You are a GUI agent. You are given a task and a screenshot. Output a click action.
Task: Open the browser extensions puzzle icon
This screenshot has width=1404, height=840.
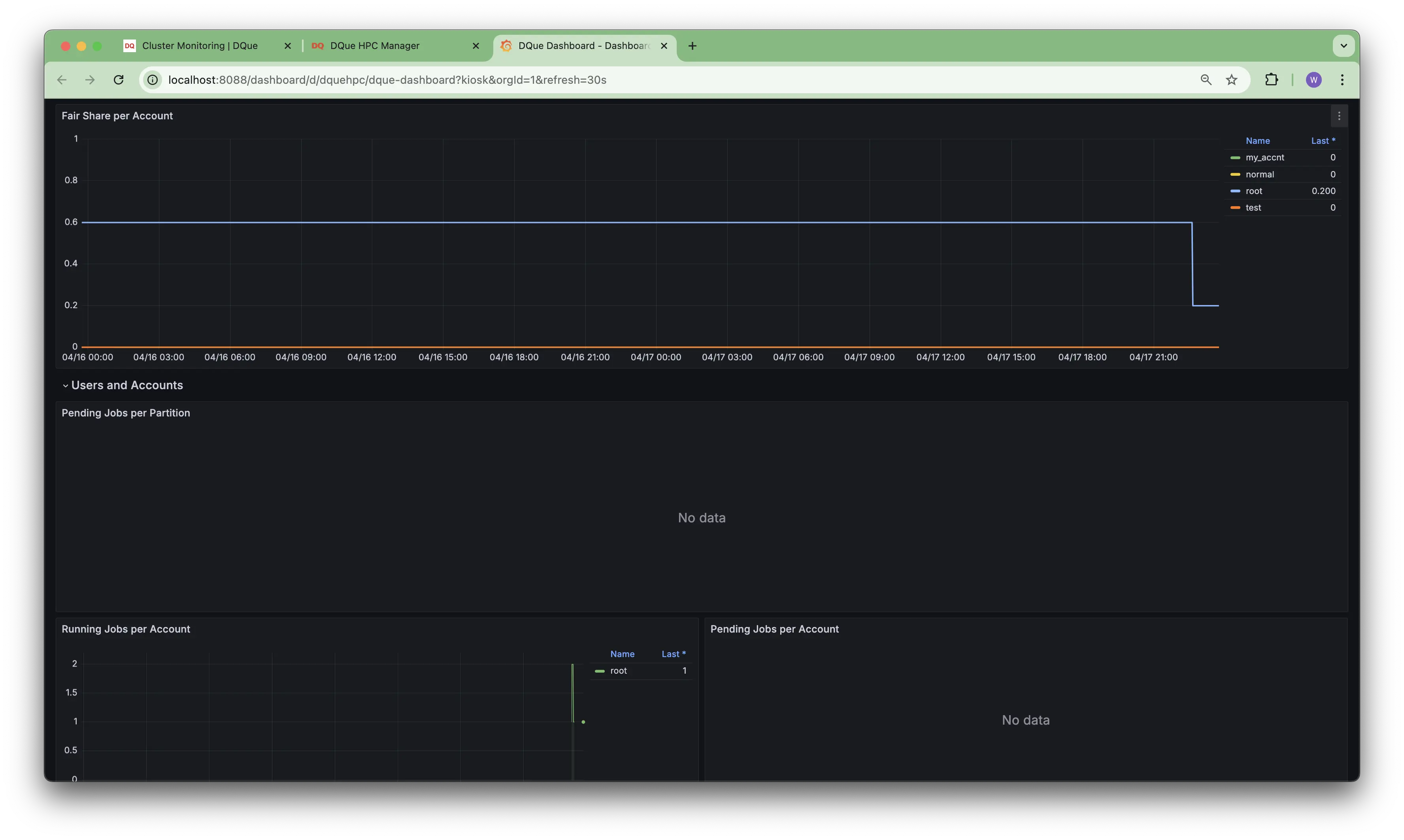pyautogui.click(x=1272, y=80)
